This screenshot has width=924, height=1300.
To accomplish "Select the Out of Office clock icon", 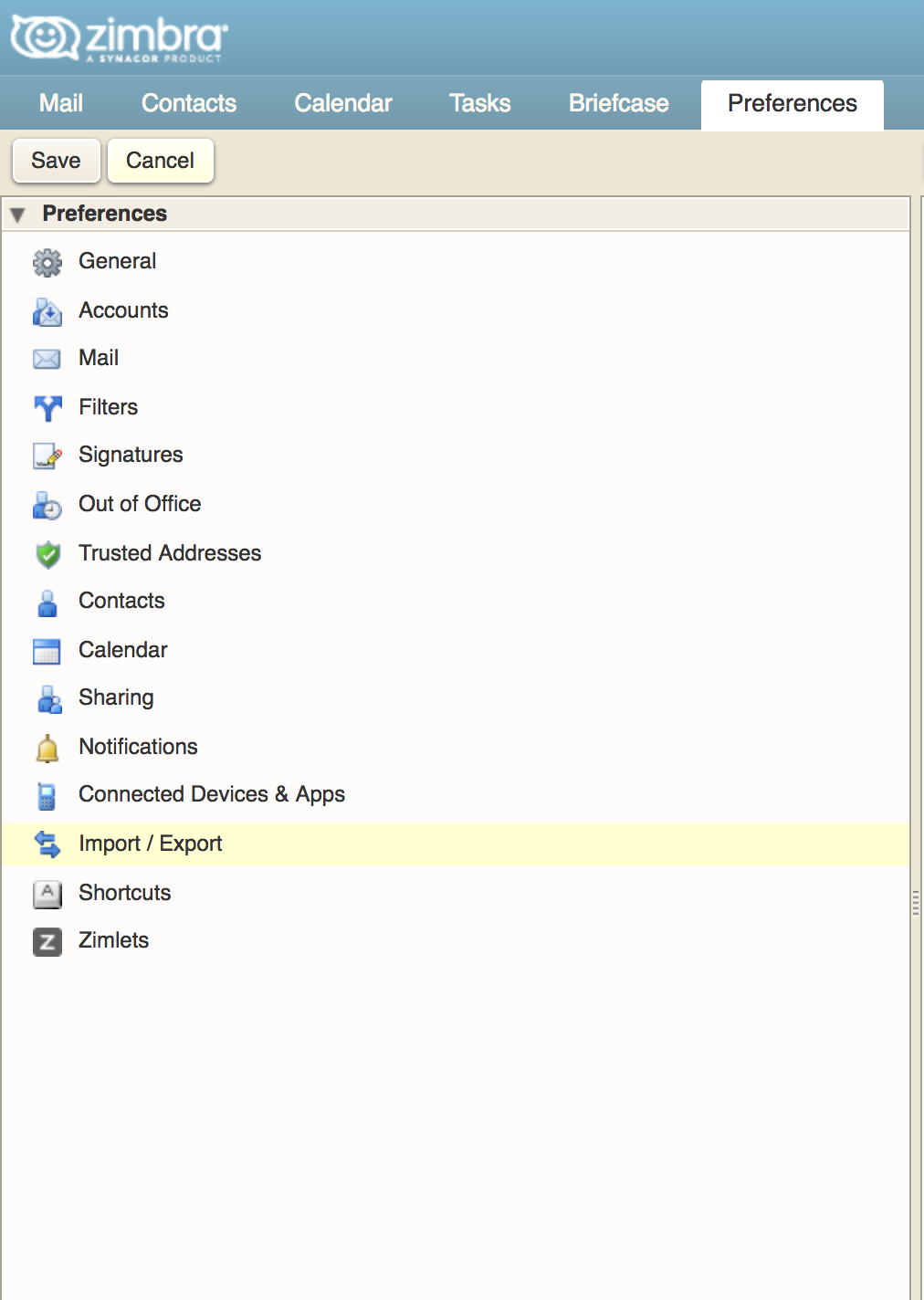I will click(x=47, y=505).
